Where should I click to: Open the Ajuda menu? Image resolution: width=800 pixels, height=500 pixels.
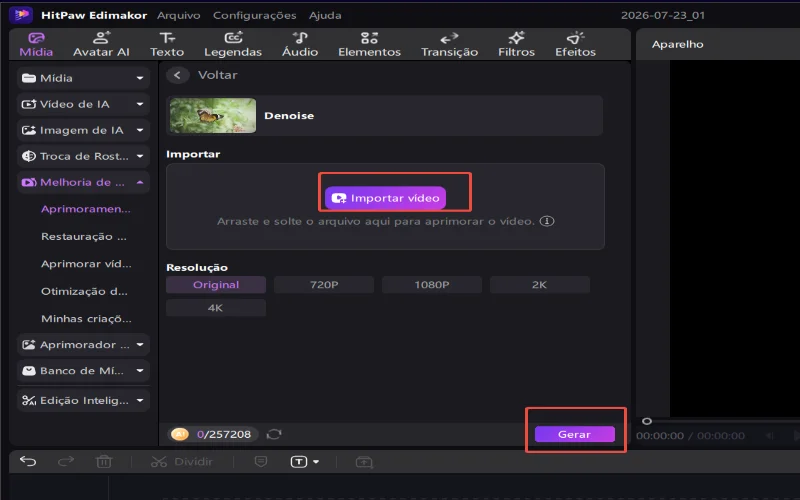click(x=325, y=15)
